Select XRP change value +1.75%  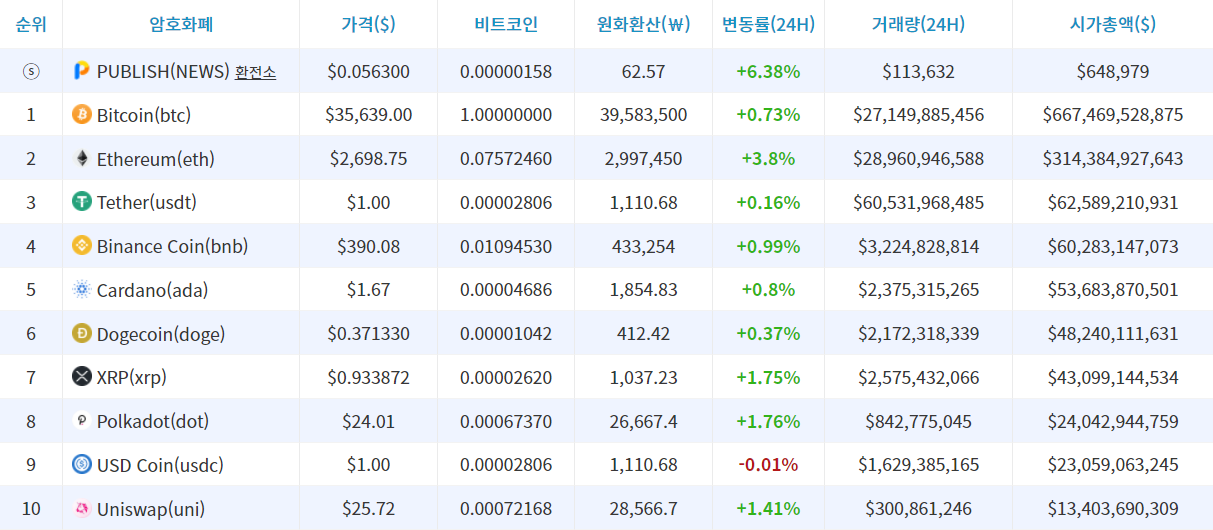[768, 377]
